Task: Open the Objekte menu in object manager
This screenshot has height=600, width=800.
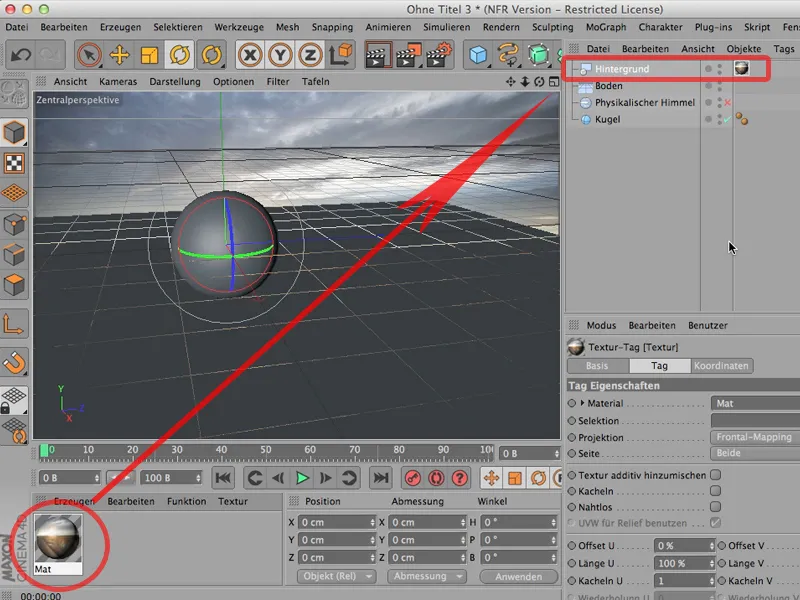Action: (744, 49)
